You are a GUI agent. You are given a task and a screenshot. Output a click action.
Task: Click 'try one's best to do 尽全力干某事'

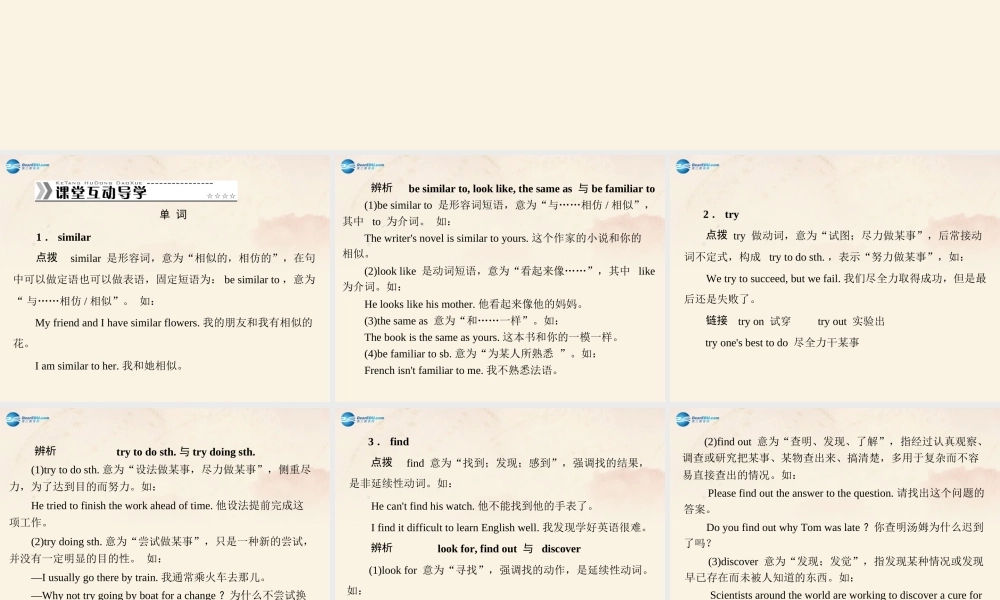coord(782,343)
